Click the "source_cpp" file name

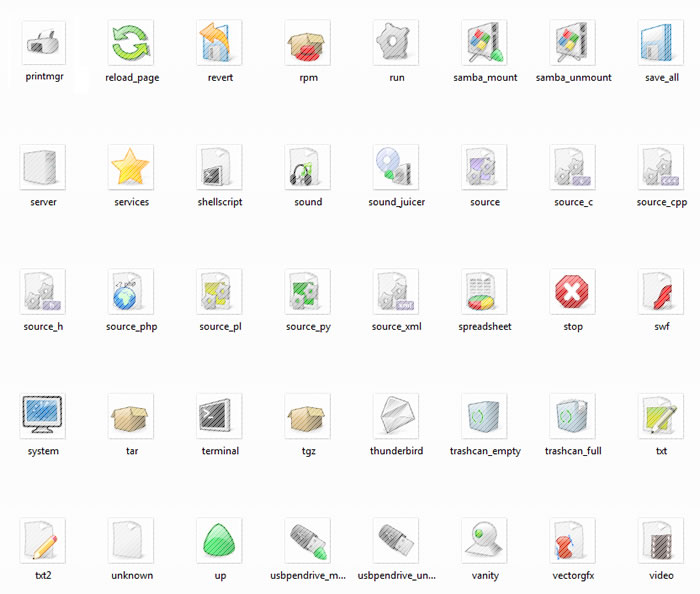[662, 203]
